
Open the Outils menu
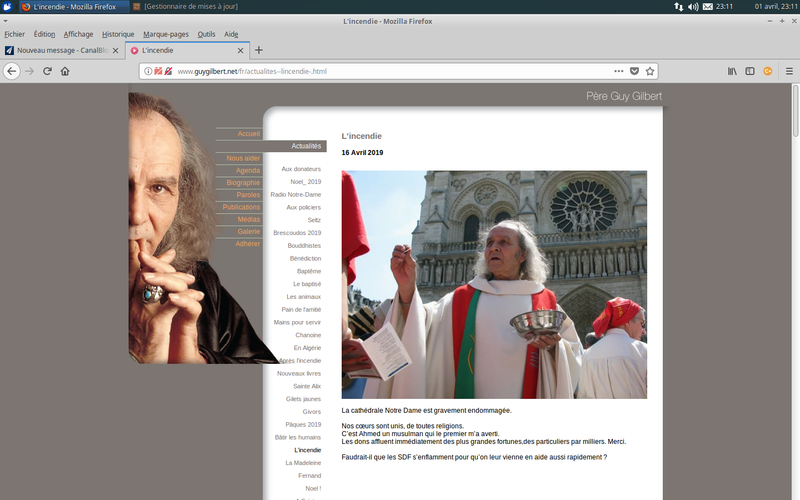(x=206, y=34)
